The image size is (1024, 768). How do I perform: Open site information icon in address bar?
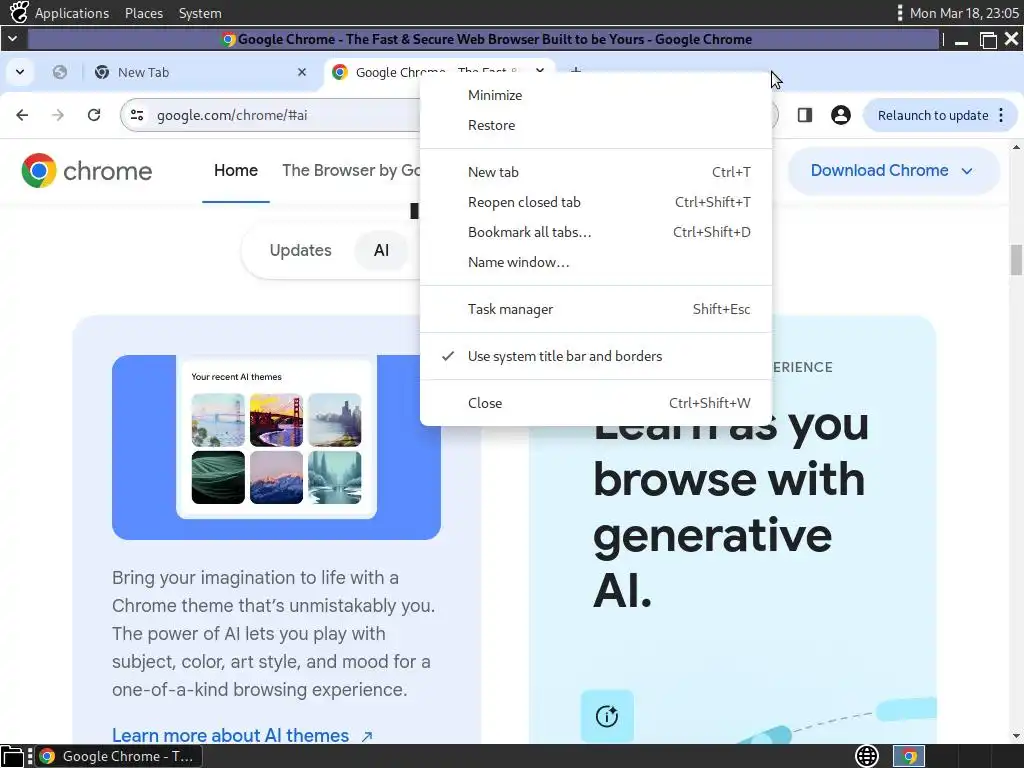pos(137,116)
